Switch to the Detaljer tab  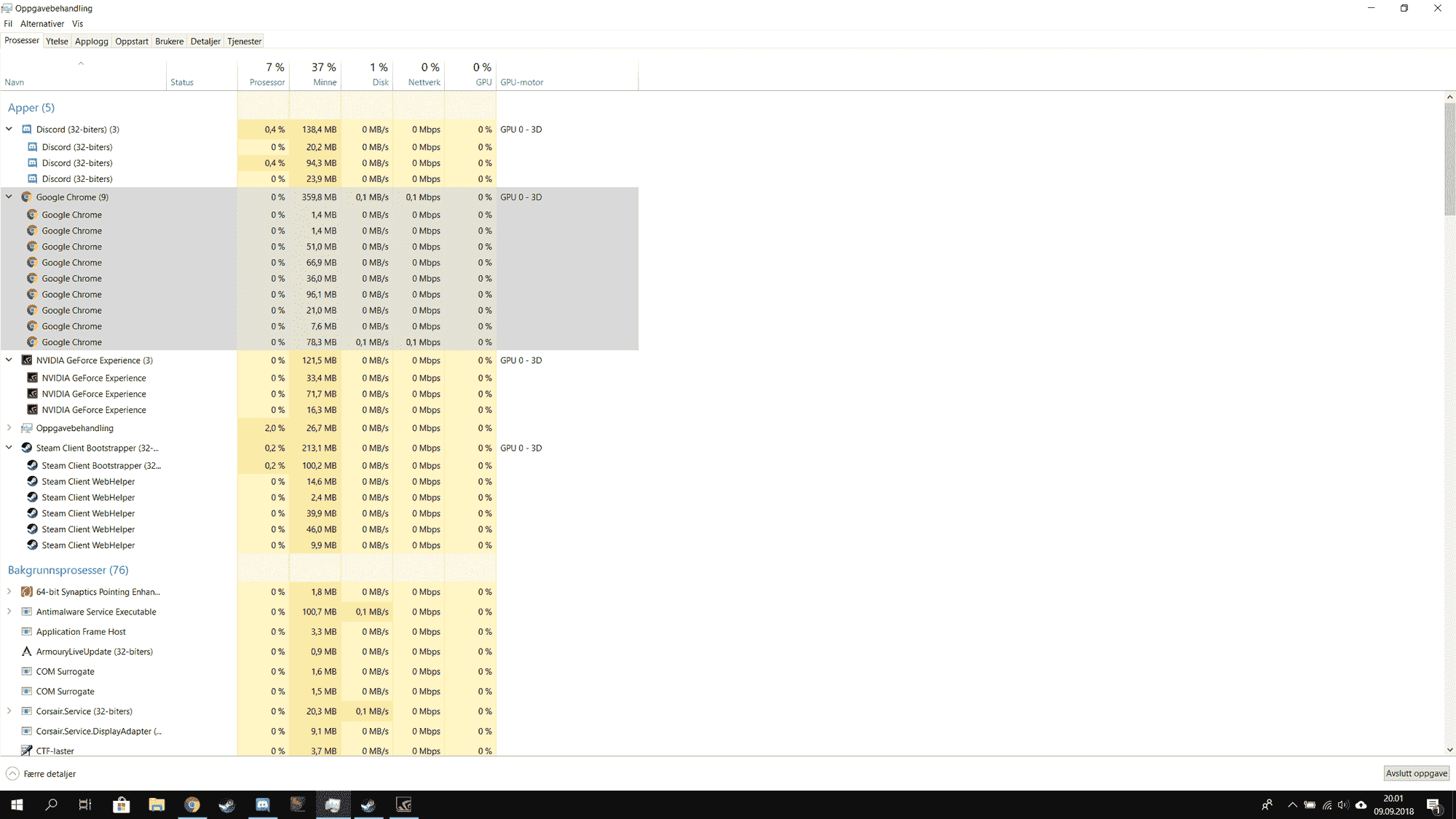205,41
